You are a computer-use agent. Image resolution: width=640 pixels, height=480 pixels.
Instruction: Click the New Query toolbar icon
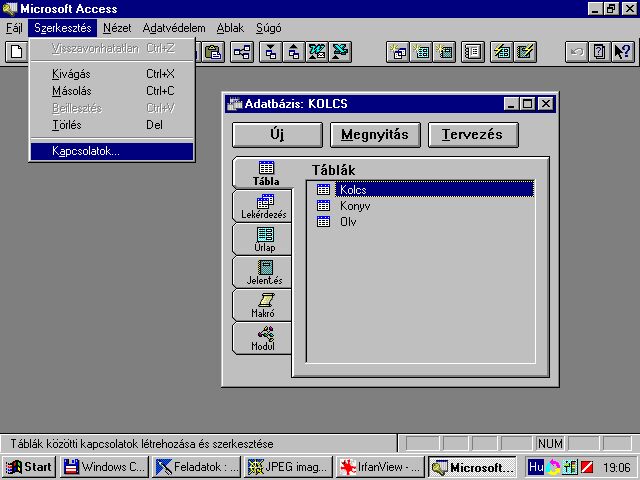point(398,52)
